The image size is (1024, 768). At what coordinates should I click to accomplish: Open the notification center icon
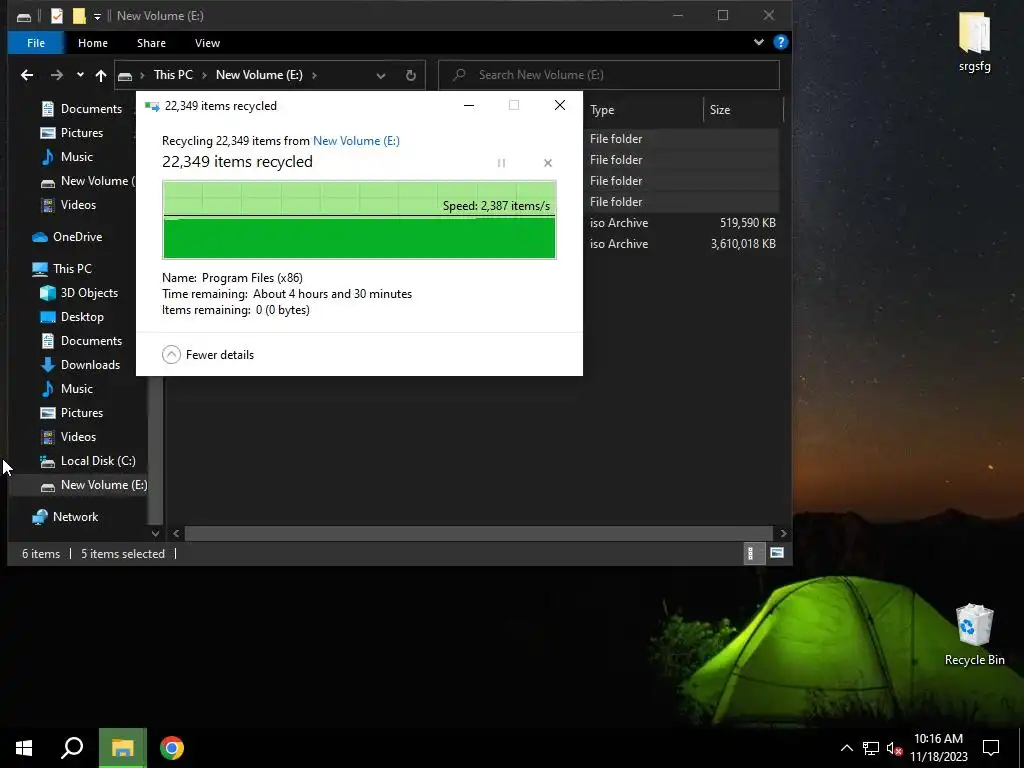point(991,748)
